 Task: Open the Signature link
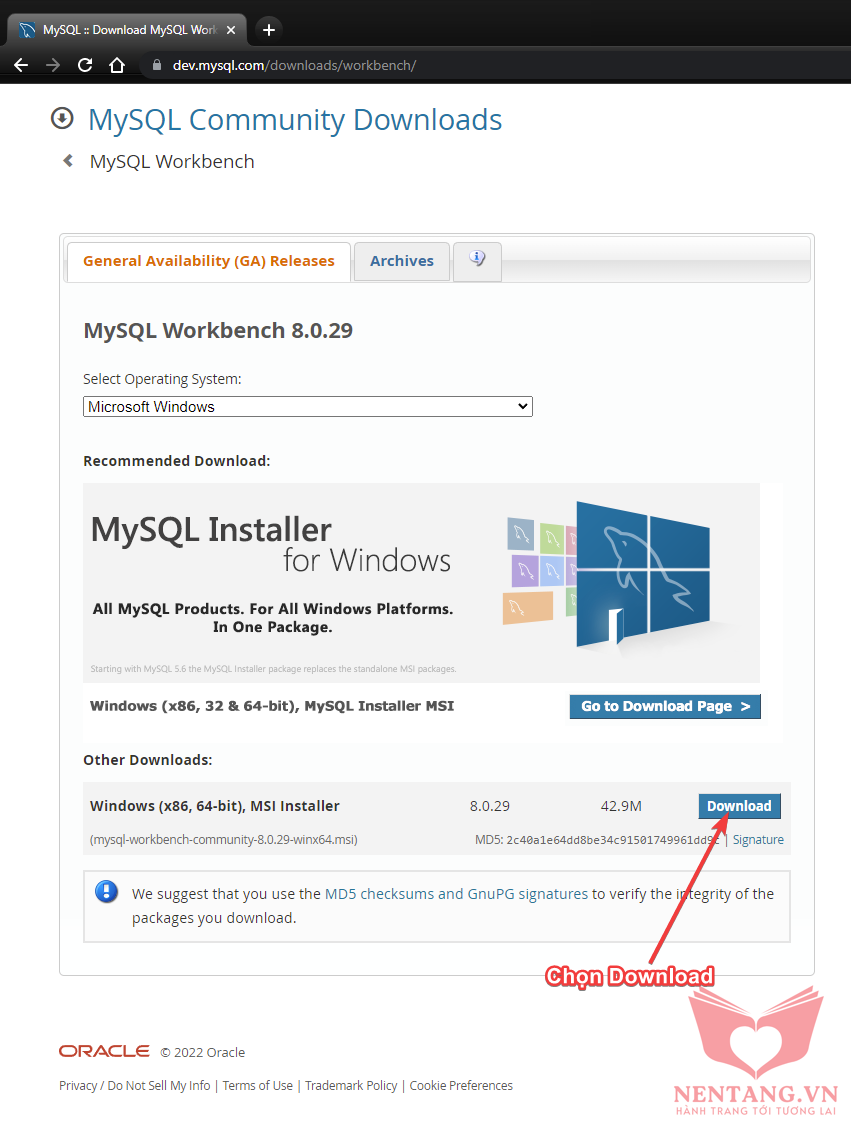coord(758,840)
